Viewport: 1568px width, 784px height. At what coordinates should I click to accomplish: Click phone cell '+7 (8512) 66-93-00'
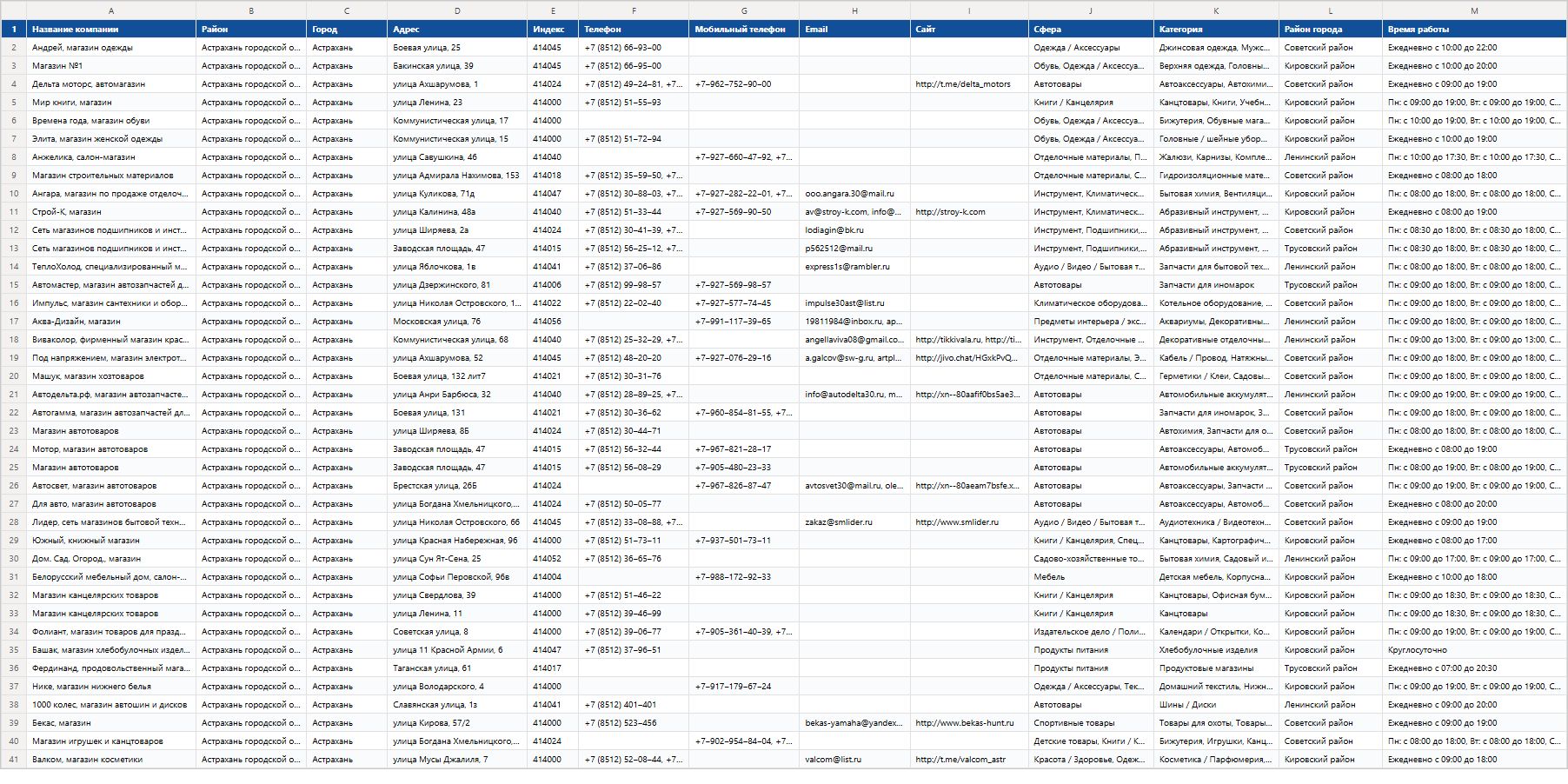(634, 48)
